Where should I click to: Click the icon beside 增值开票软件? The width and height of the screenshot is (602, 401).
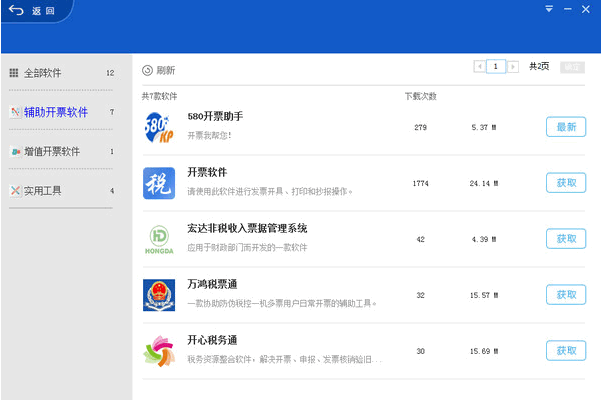pyautogui.click(x=15, y=152)
